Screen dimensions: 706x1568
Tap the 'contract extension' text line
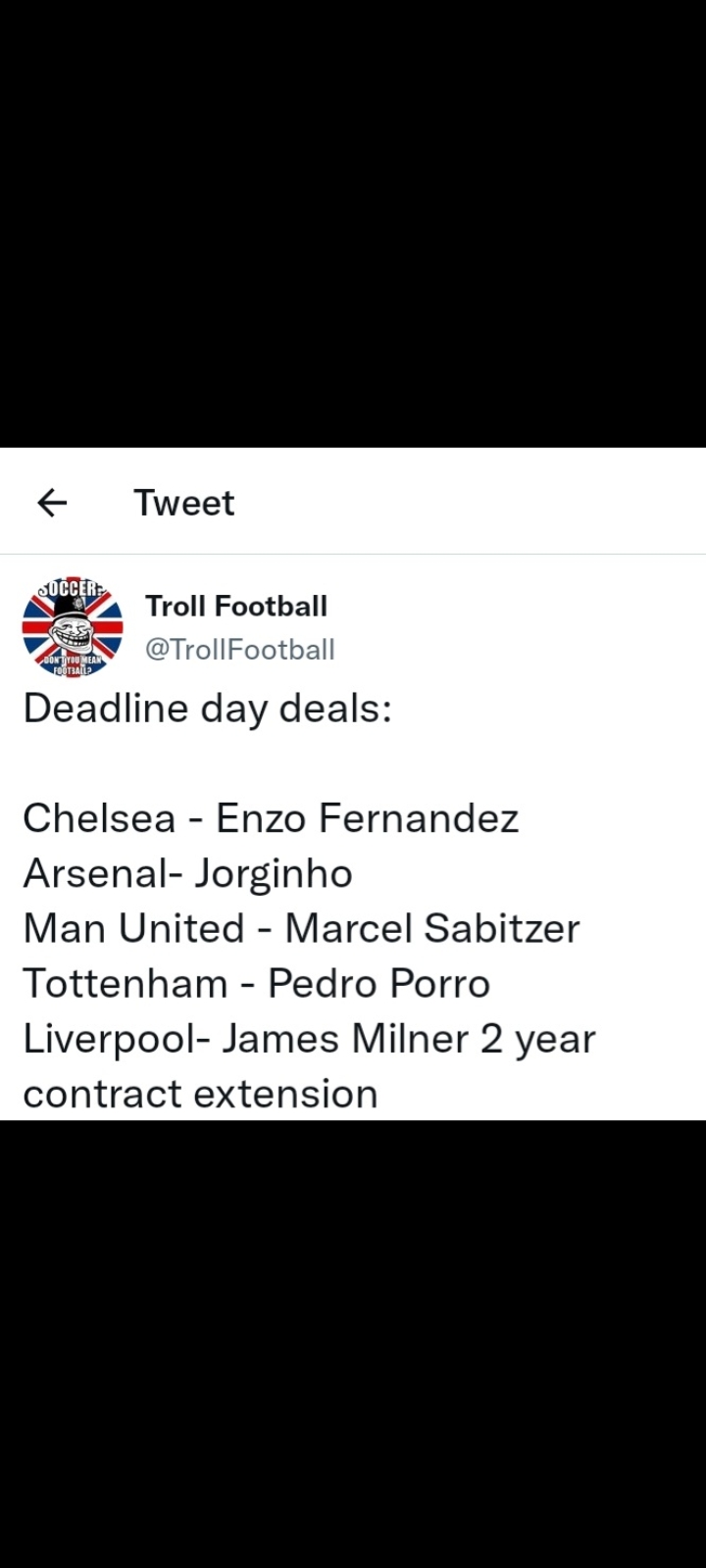coord(201,1094)
